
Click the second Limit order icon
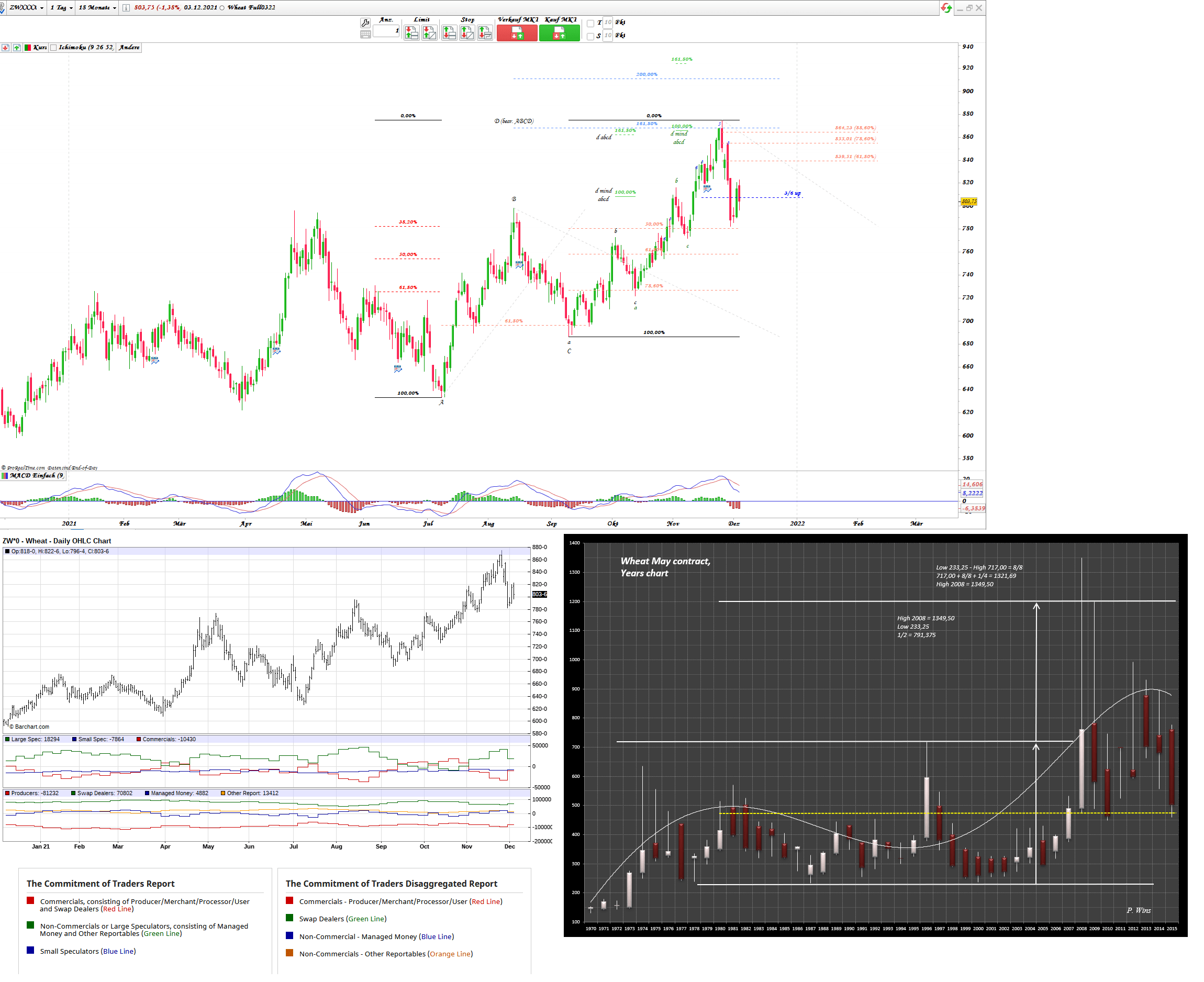[x=429, y=33]
